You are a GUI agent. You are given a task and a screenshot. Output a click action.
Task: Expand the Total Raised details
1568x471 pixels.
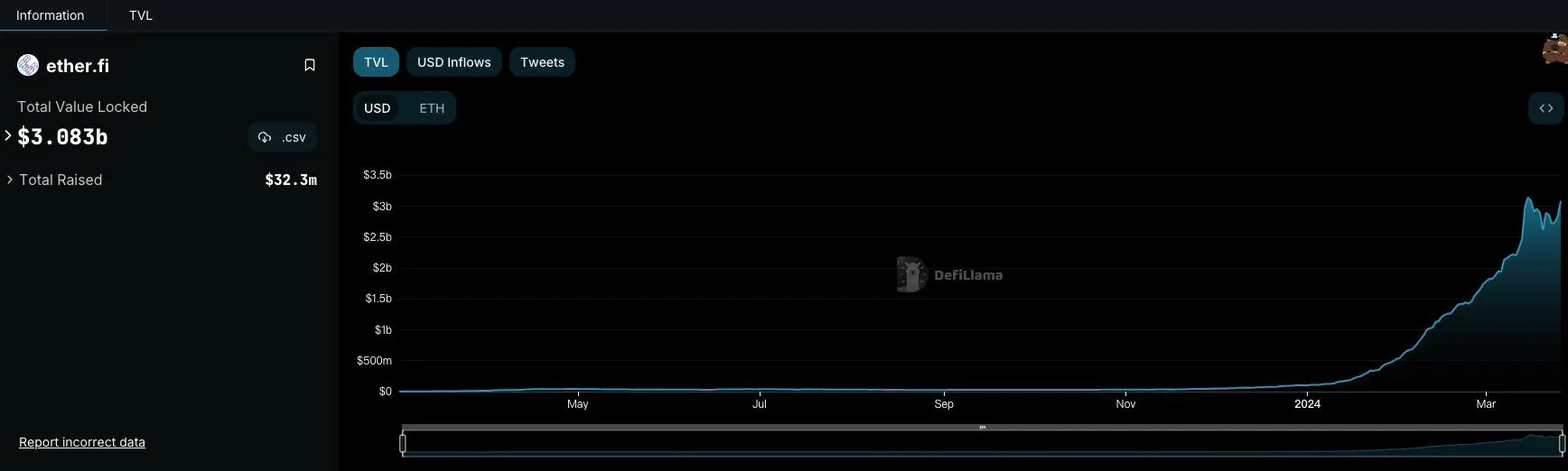(x=10, y=180)
